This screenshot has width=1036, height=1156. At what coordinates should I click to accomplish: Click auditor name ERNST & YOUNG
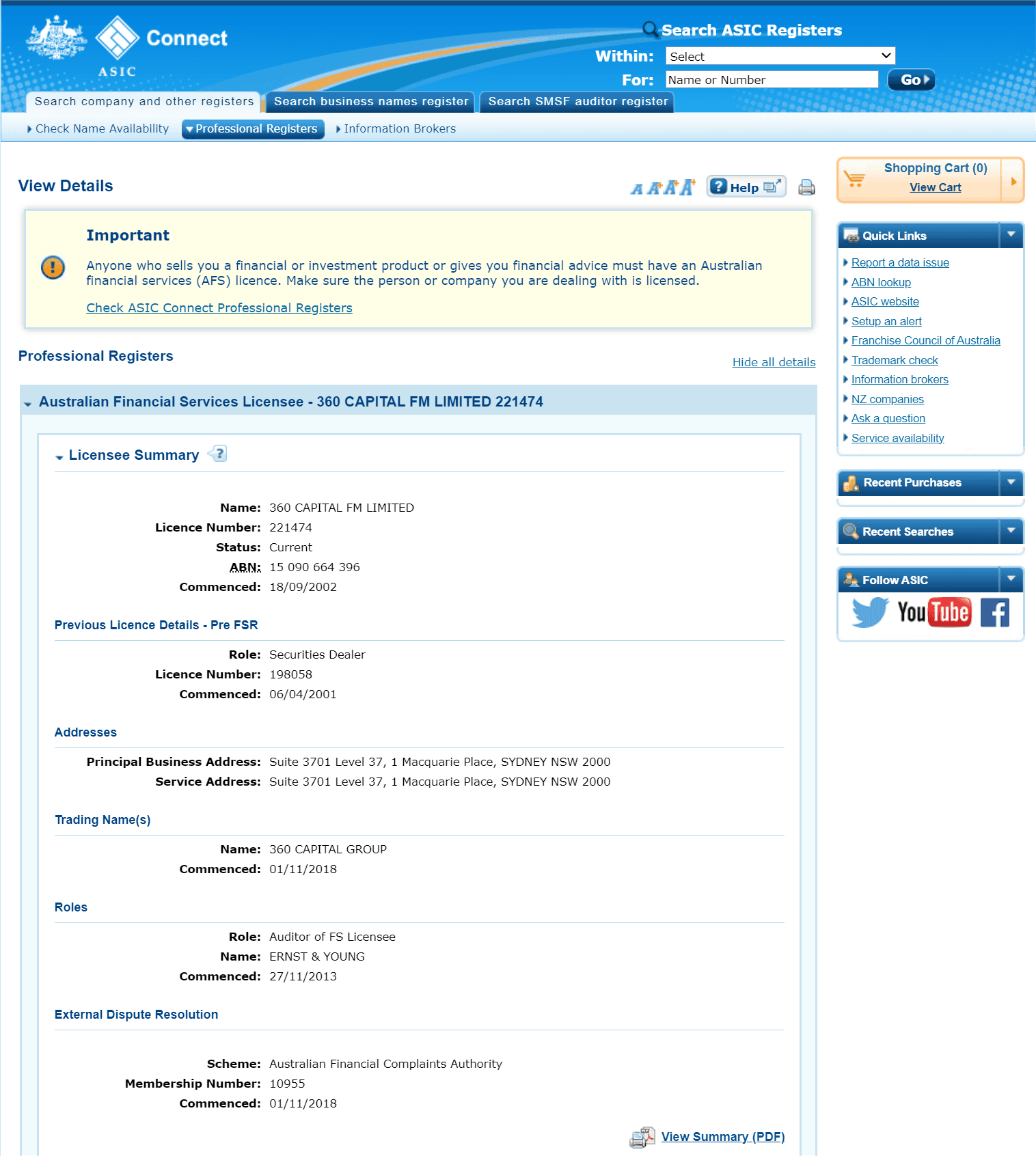tap(317, 957)
